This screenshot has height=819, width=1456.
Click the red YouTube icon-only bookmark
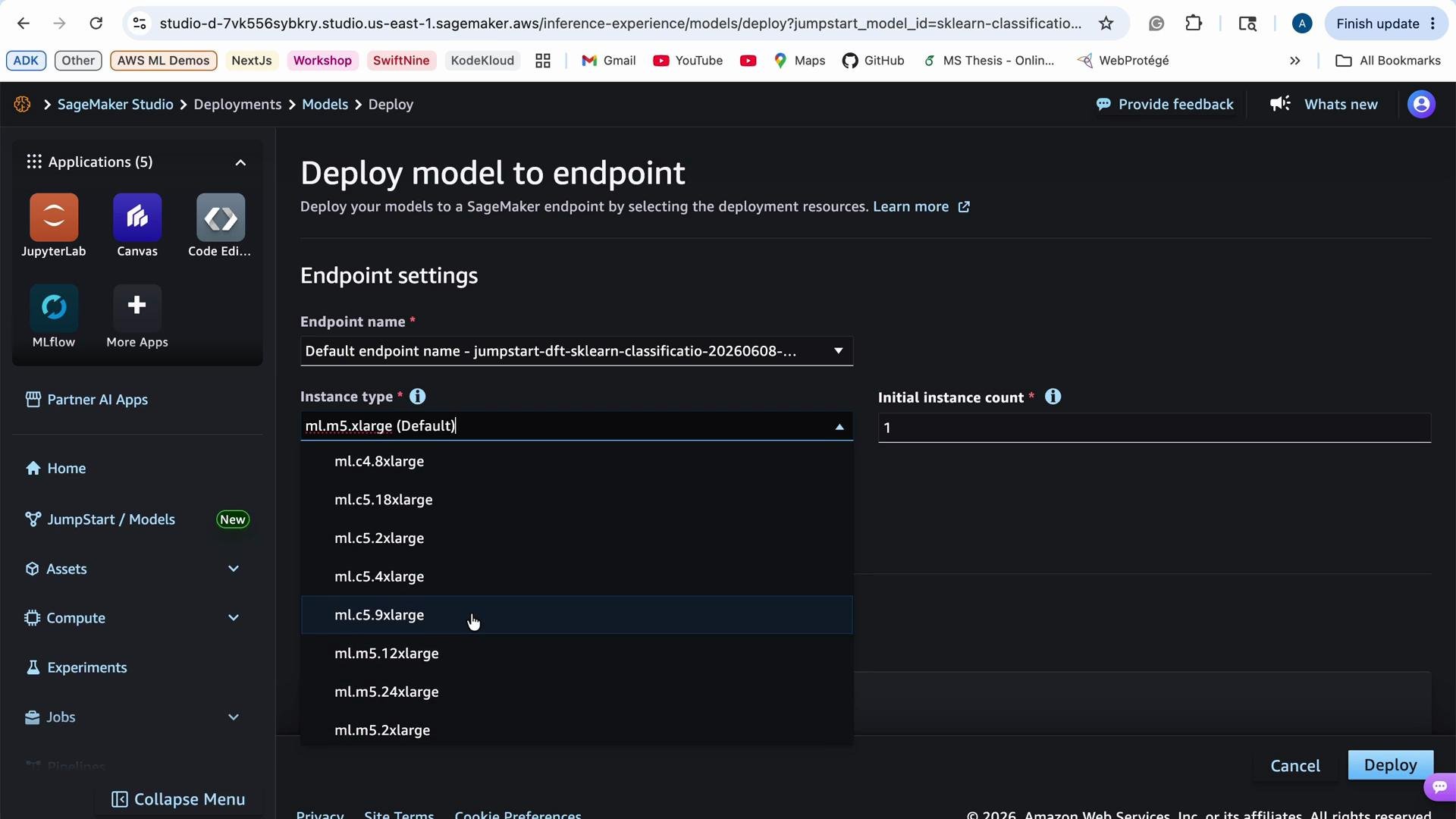pyautogui.click(x=748, y=61)
